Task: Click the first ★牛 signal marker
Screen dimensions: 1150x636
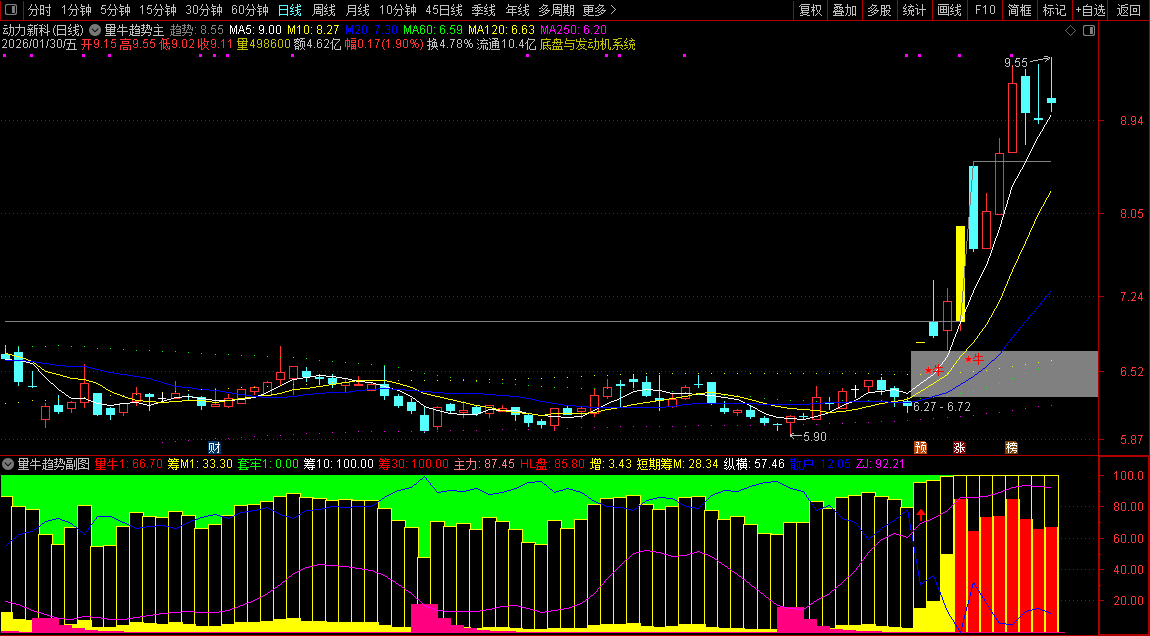Action: (934, 370)
